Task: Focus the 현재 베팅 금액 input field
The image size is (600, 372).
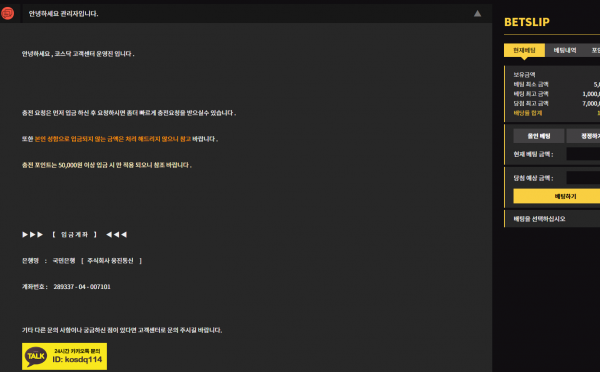Action: [583, 154]
